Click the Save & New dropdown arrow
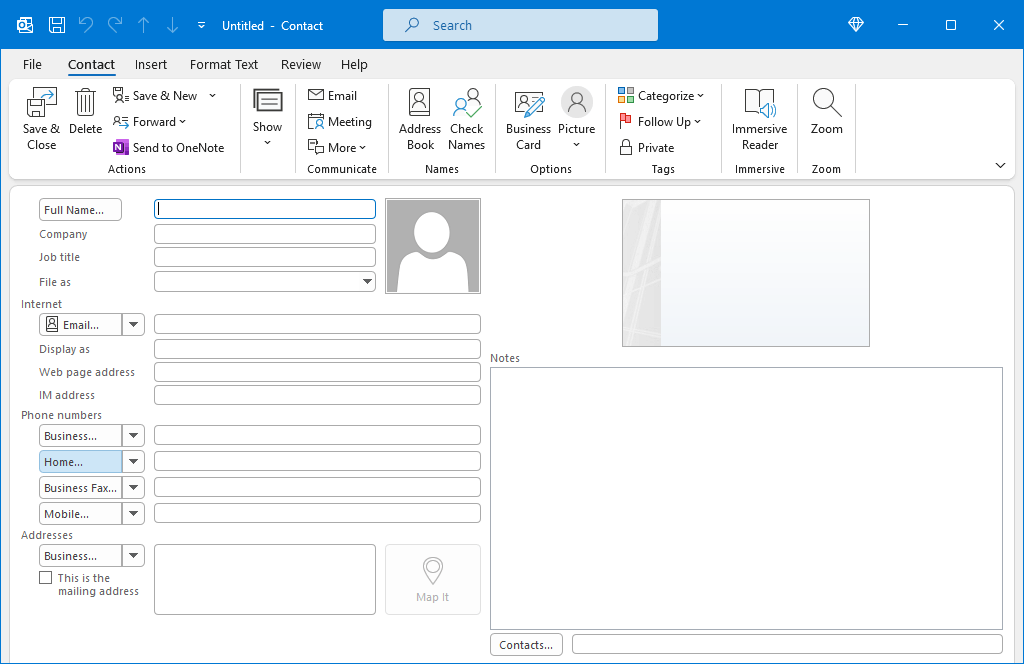The height and width of the screenshot is (664, 1024). (213, 95)
